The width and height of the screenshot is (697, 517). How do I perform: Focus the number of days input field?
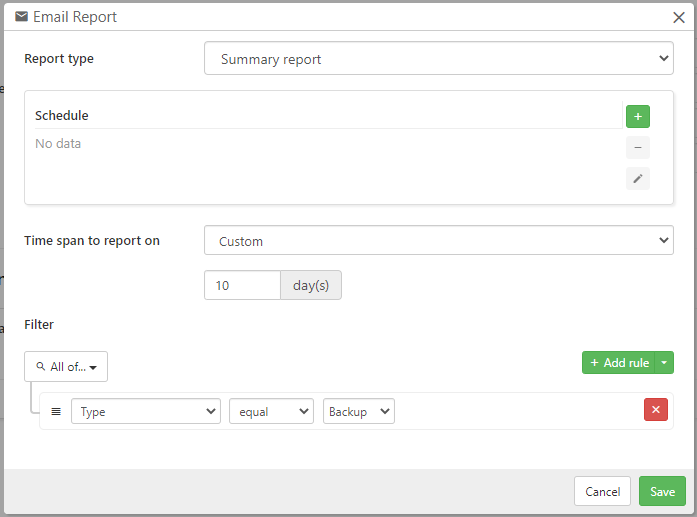[242, 285]
